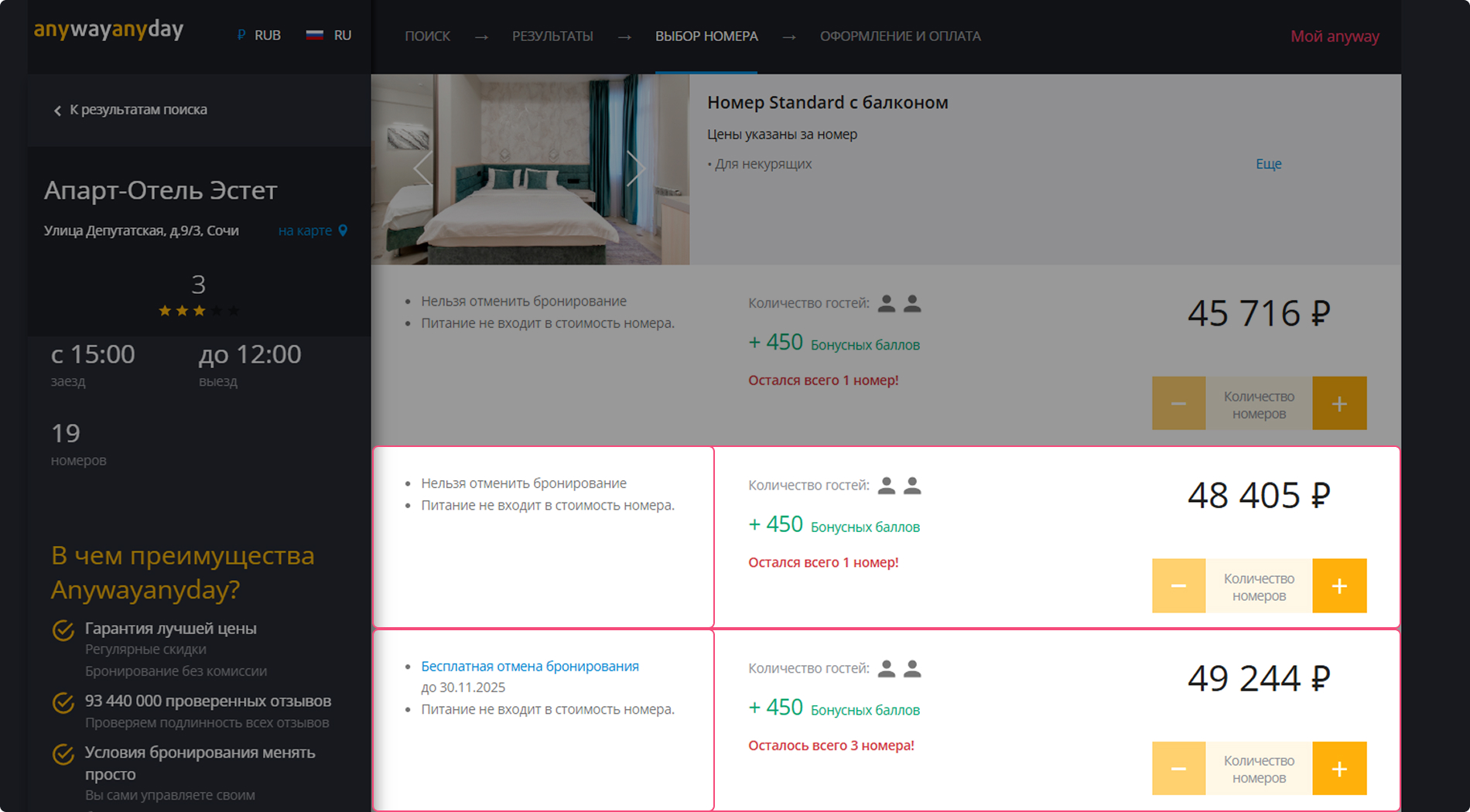
Task: Add a room for 49 244 ₽ offer
Action: pos(1339,769)
